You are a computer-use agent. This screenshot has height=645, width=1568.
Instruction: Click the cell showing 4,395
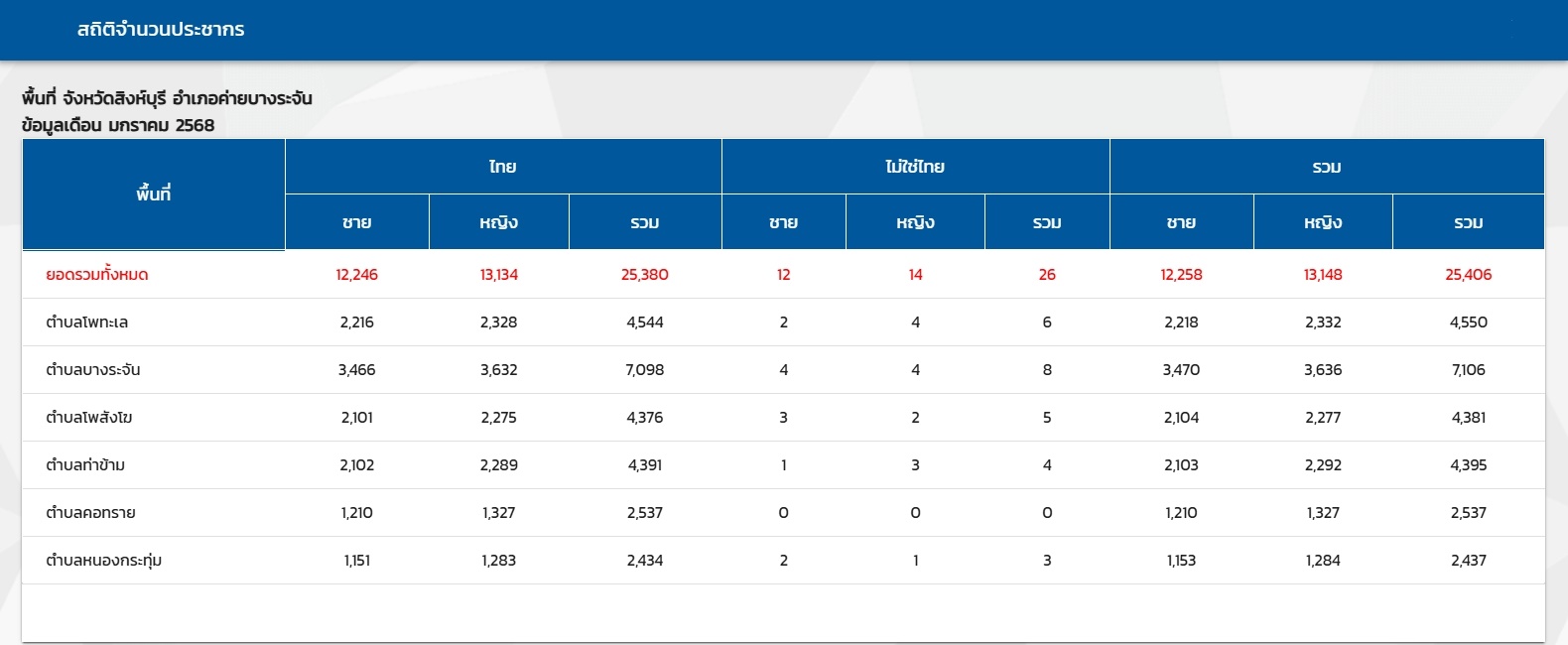click(x=1468, y=465)
